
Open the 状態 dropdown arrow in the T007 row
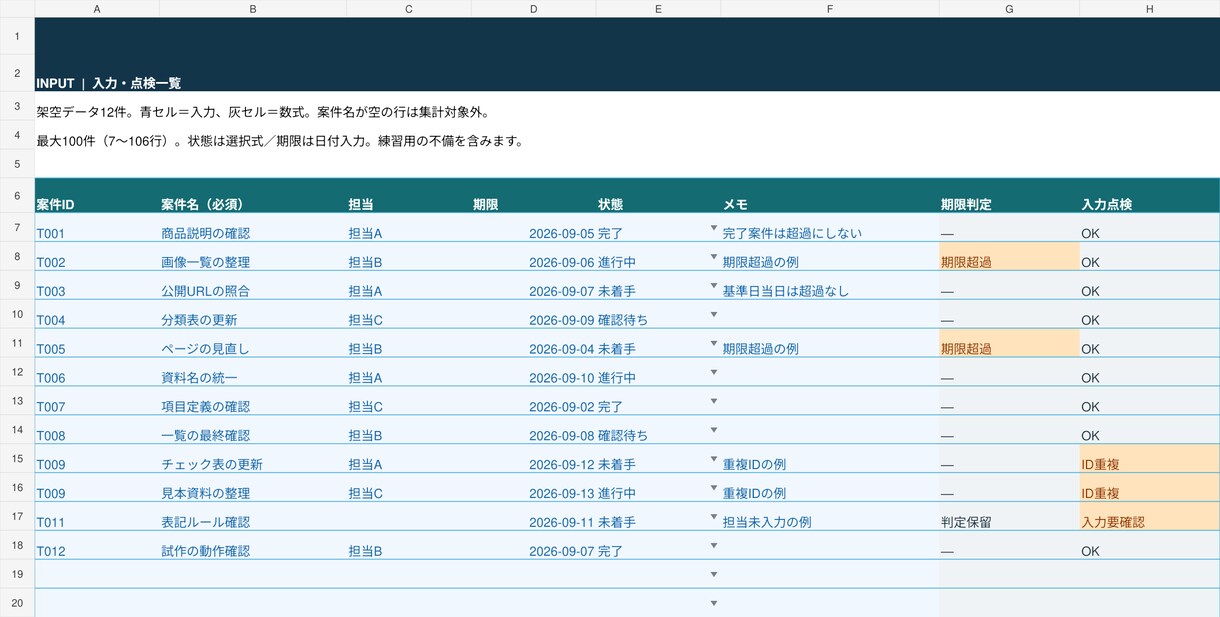[x=714, y=402]
